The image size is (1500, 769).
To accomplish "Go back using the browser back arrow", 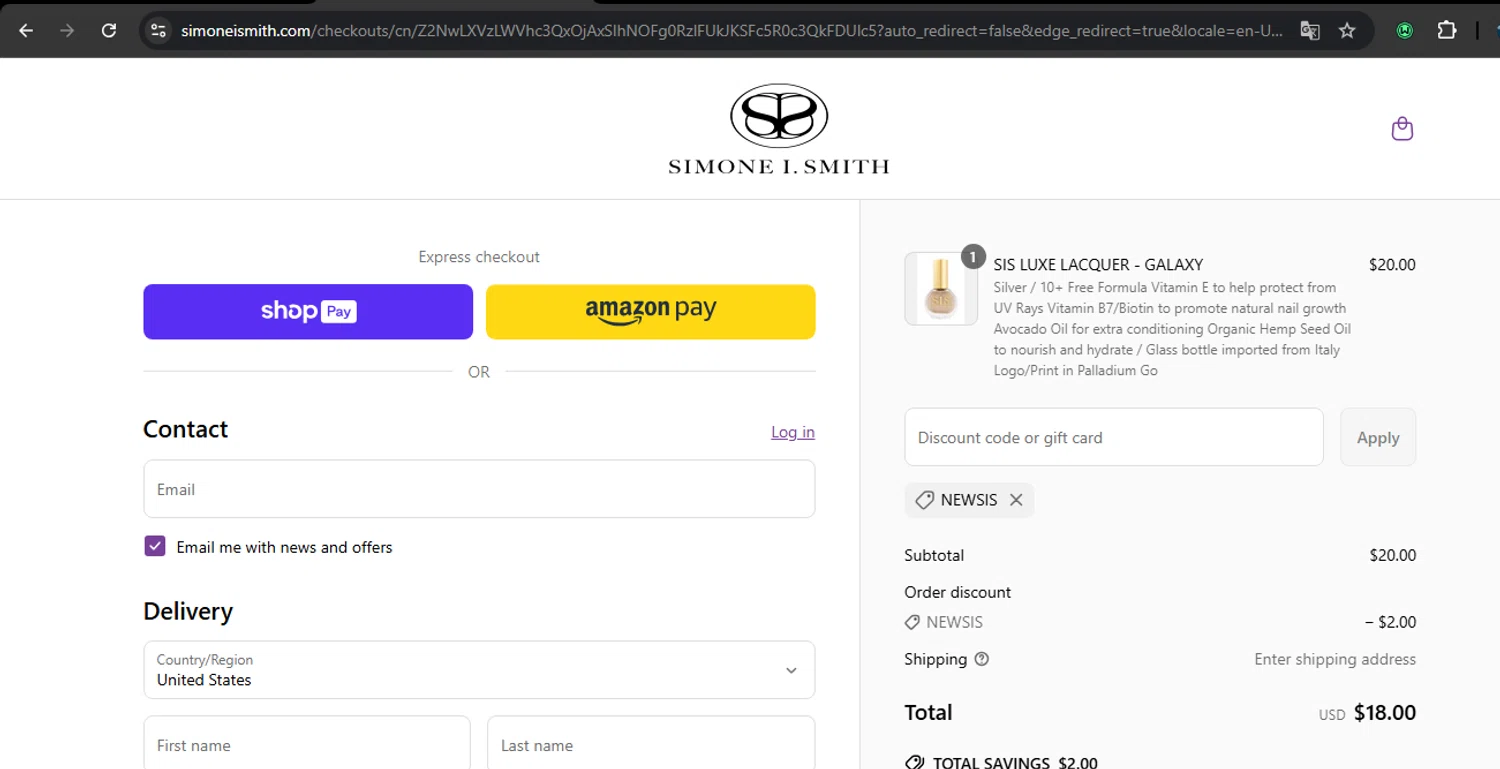I will point(26,31).
